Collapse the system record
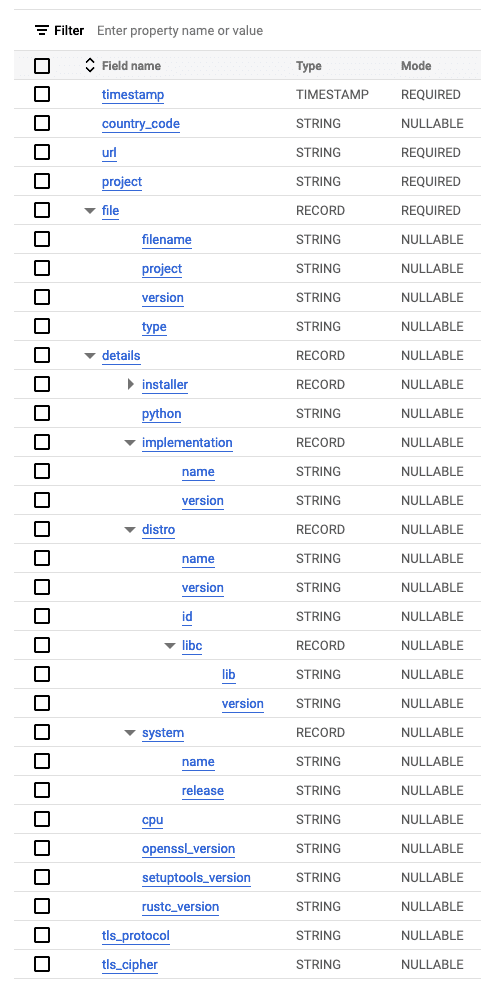The image size is (481, 1006). pos(130,733)
